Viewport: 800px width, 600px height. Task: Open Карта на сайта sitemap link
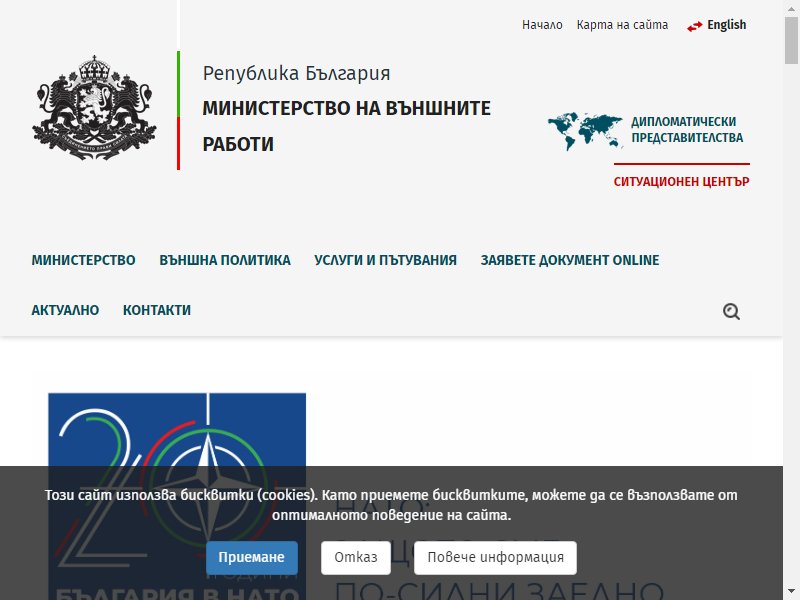(x=622, y=25)
